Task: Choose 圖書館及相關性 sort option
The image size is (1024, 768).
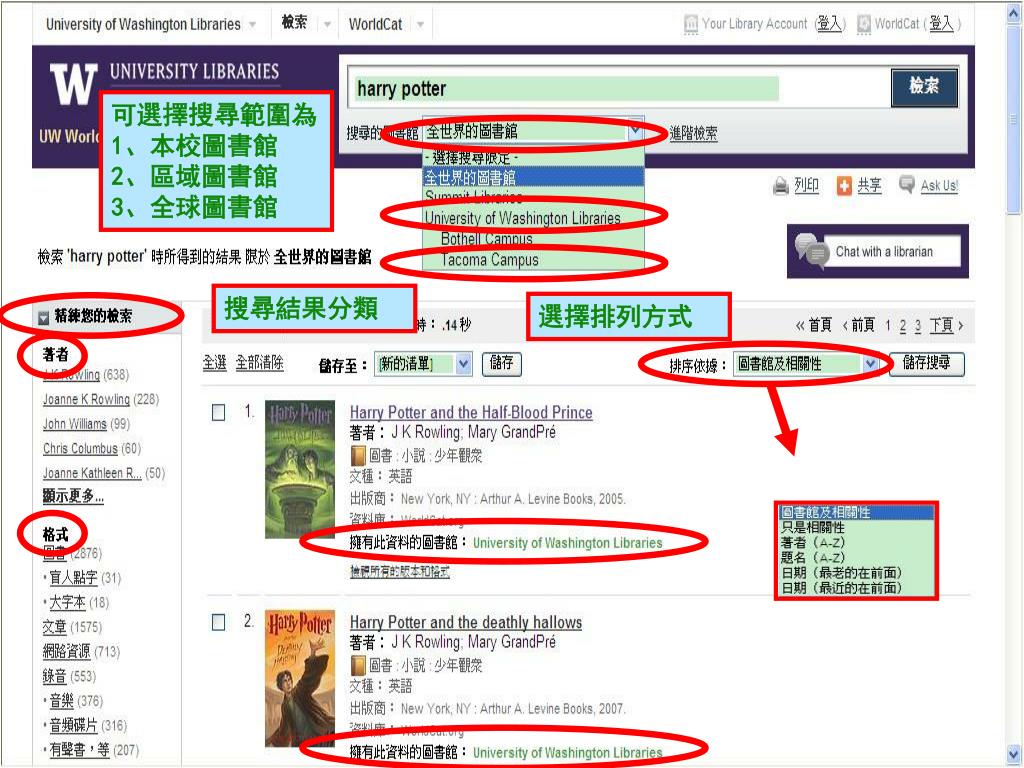Action: point(856,513)
